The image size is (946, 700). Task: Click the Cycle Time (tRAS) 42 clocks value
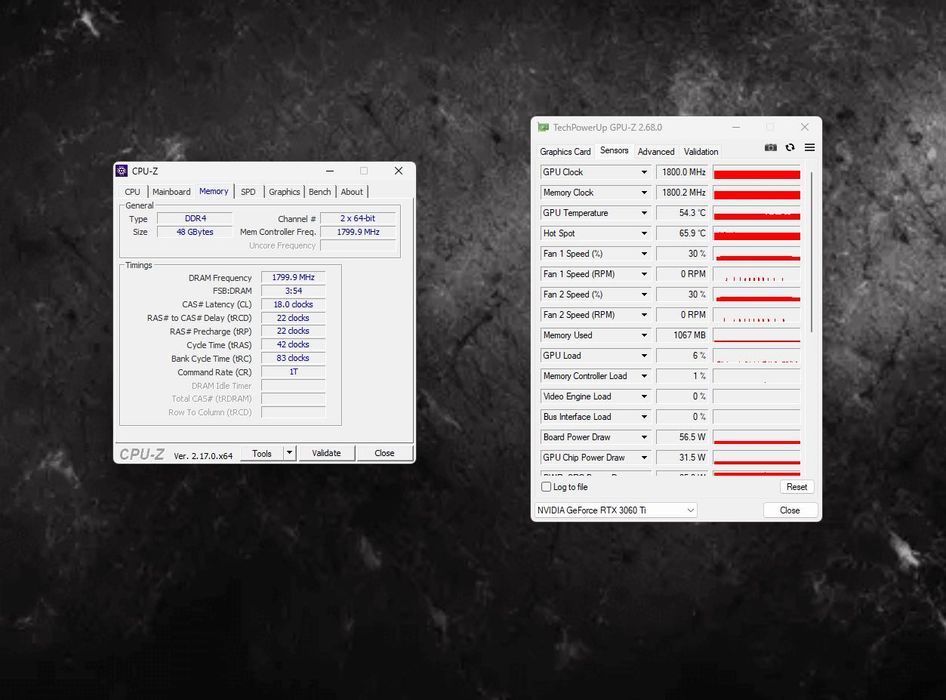pos(293,345)
